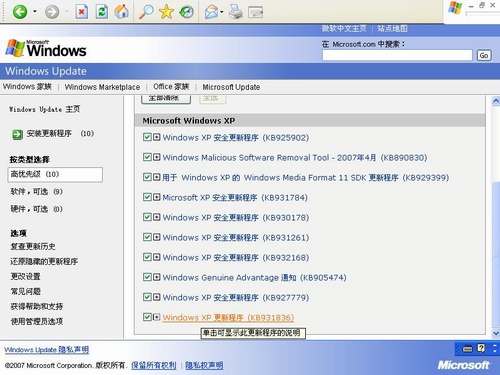Uncheck the KB931836 update checkbox
Image resolution: width=500 pixels, height=375 pixels.
(147, 317)
